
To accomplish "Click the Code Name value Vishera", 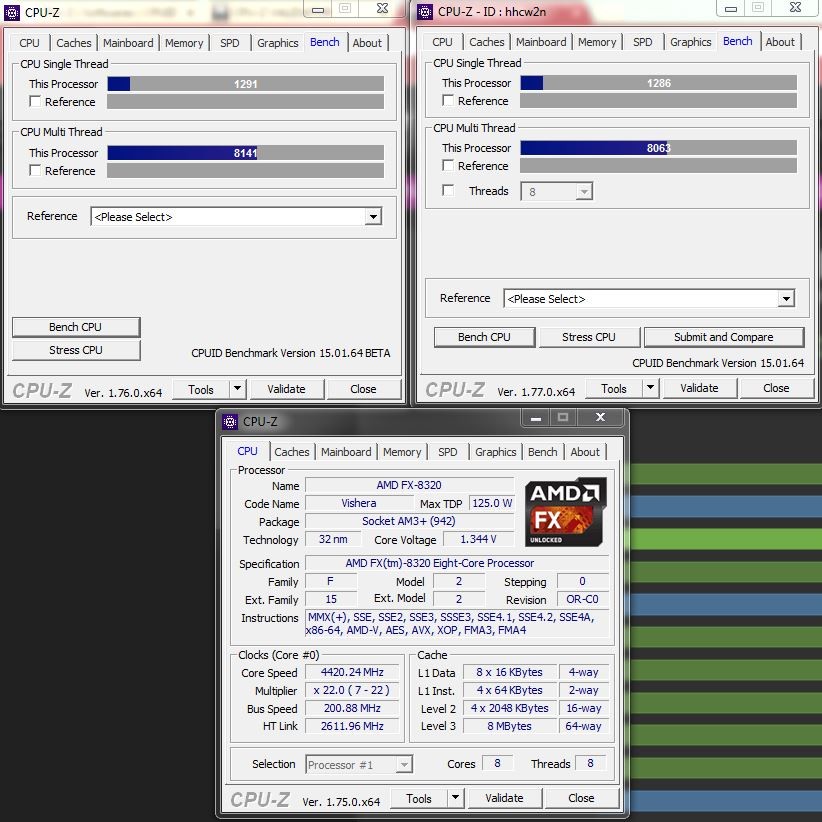I will tap(359, 503).
